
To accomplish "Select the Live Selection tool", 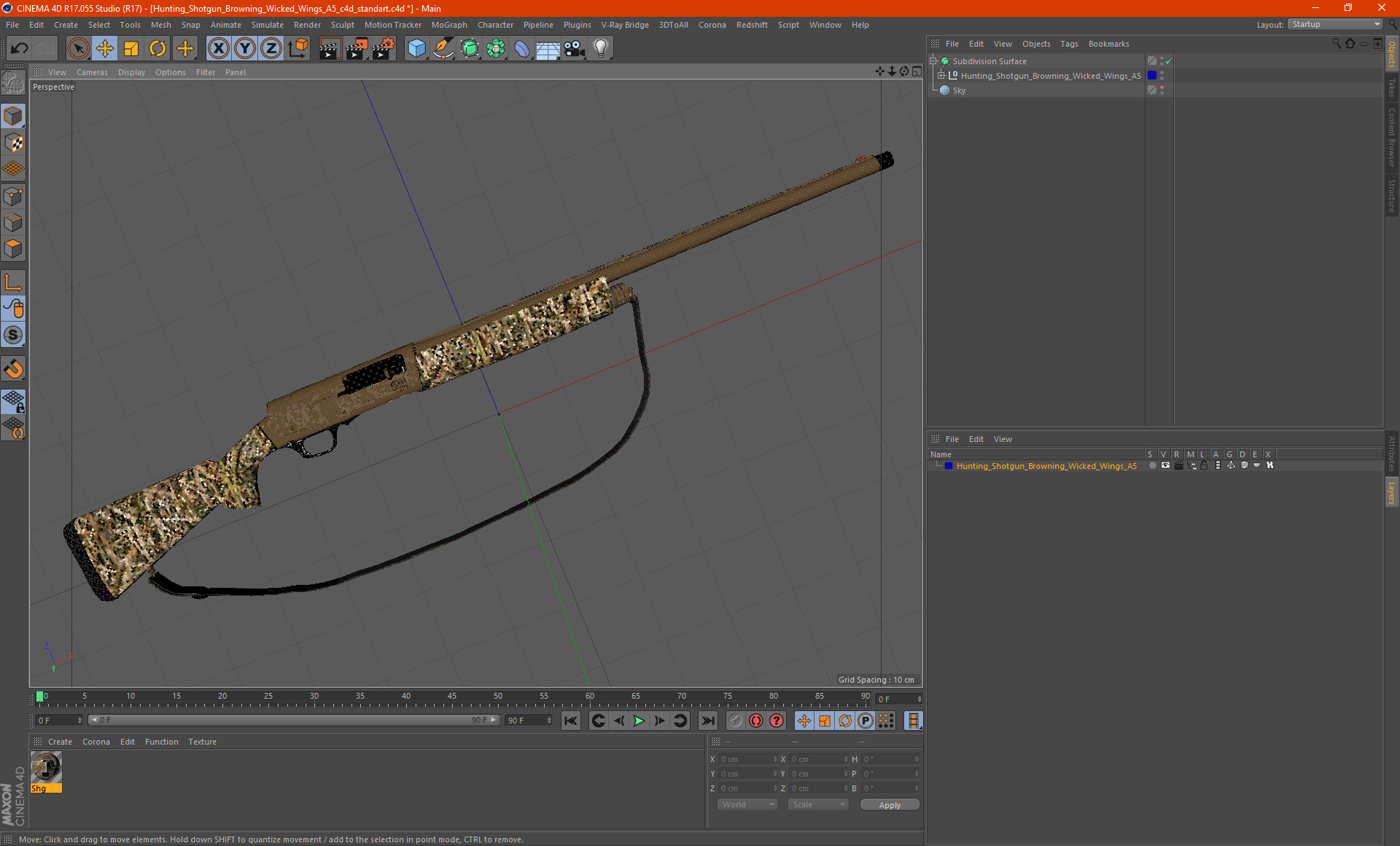I will coord(78,49).
